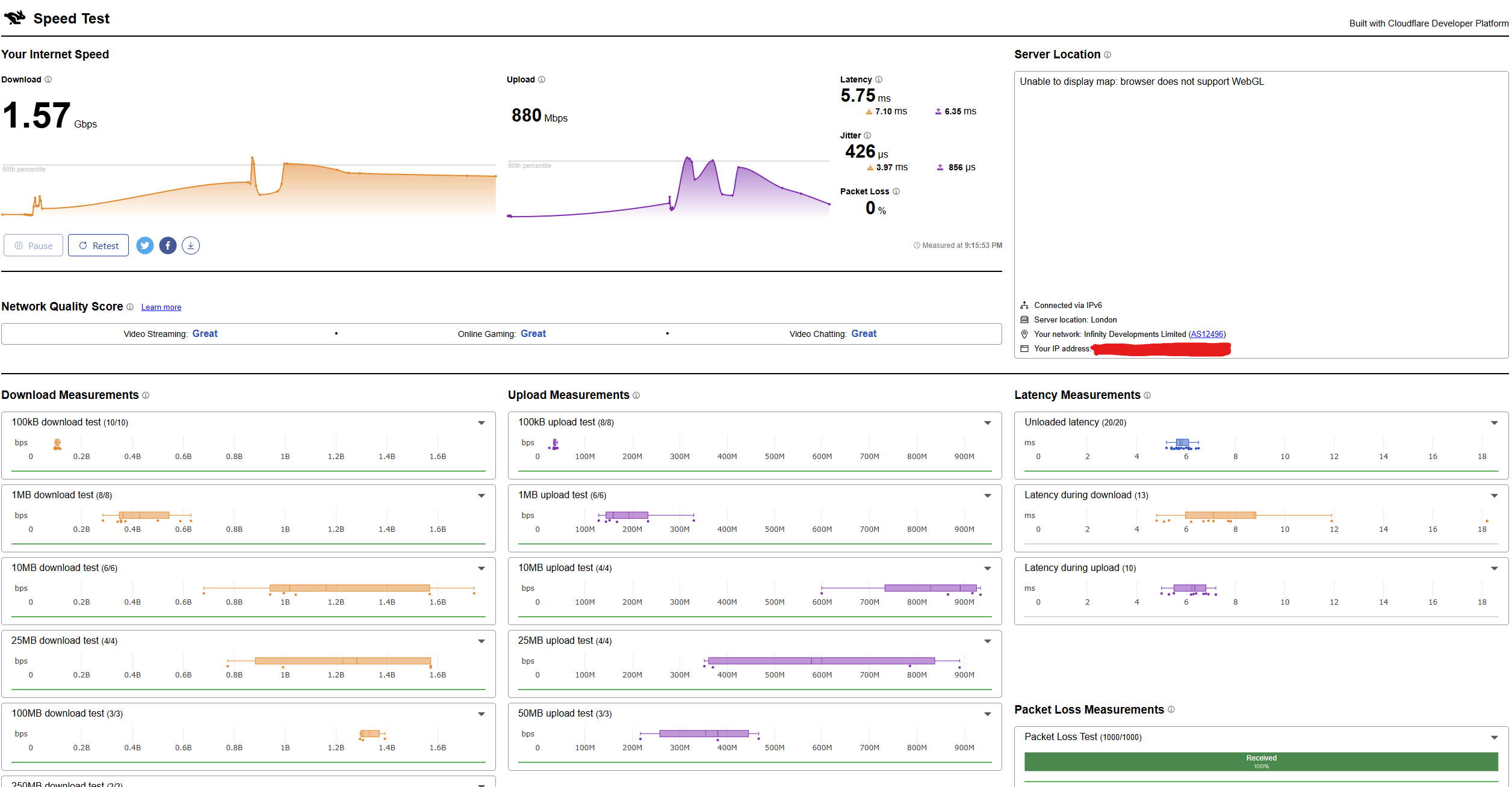The width and height of the screenshot is (1512, 787).
Task: Open info icon next to Packet Loss label
Action: [x=896, y=191]
